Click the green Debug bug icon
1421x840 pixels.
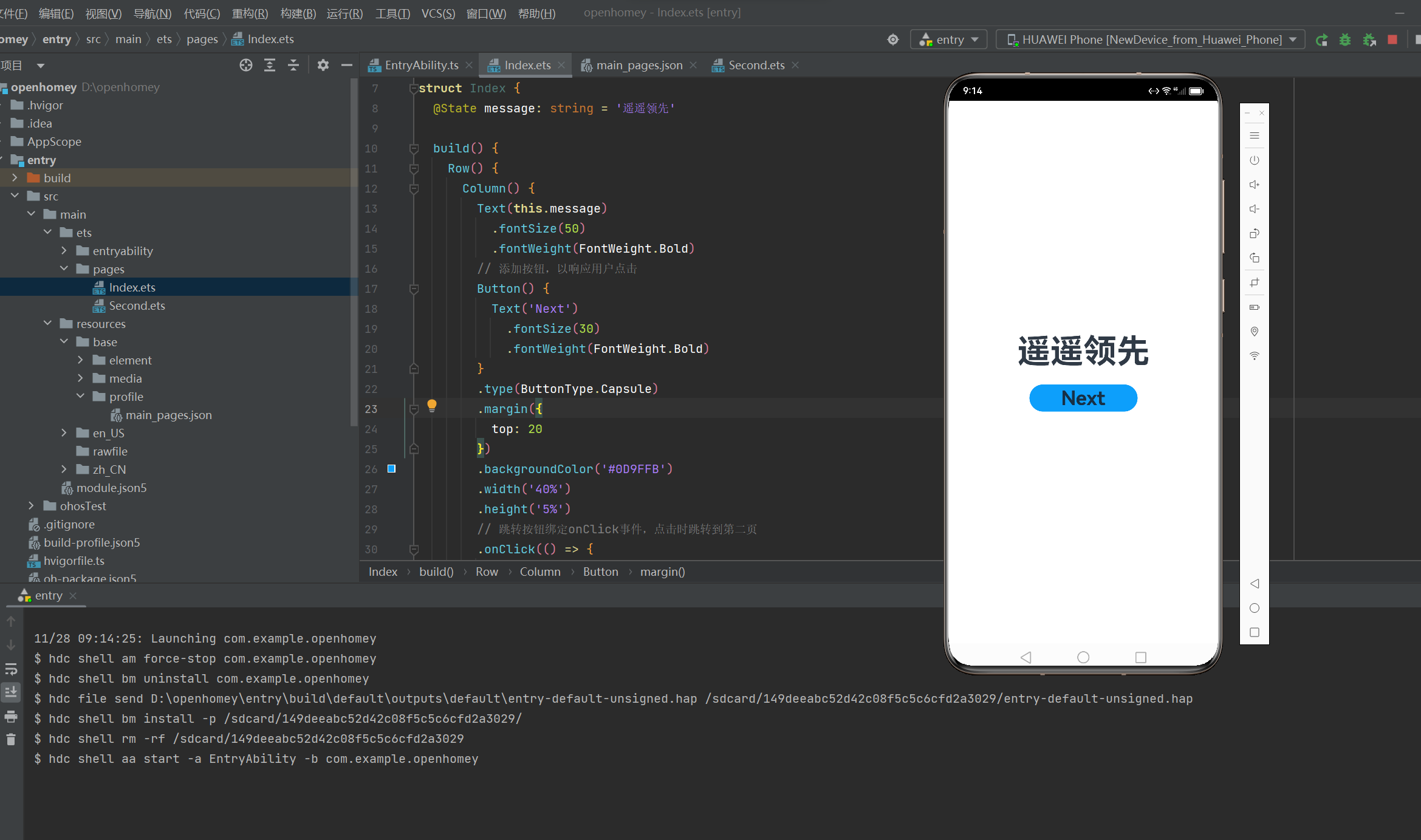point(1345,40)
